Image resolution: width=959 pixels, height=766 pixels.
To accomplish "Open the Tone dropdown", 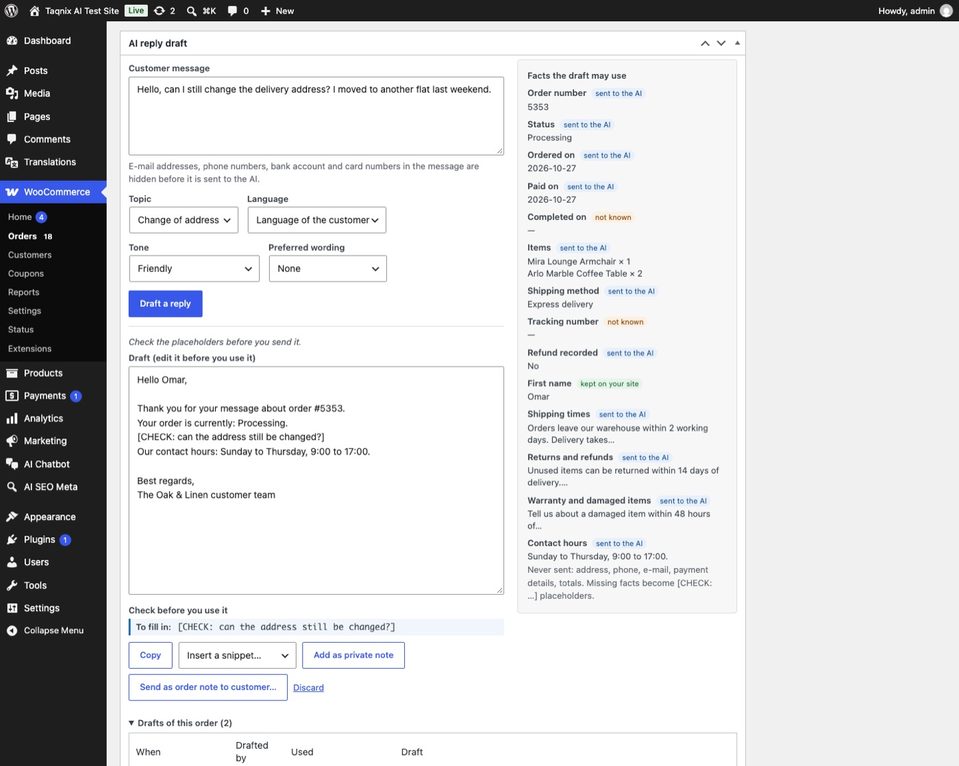I will pyautogui.click(x=194, y=269).
